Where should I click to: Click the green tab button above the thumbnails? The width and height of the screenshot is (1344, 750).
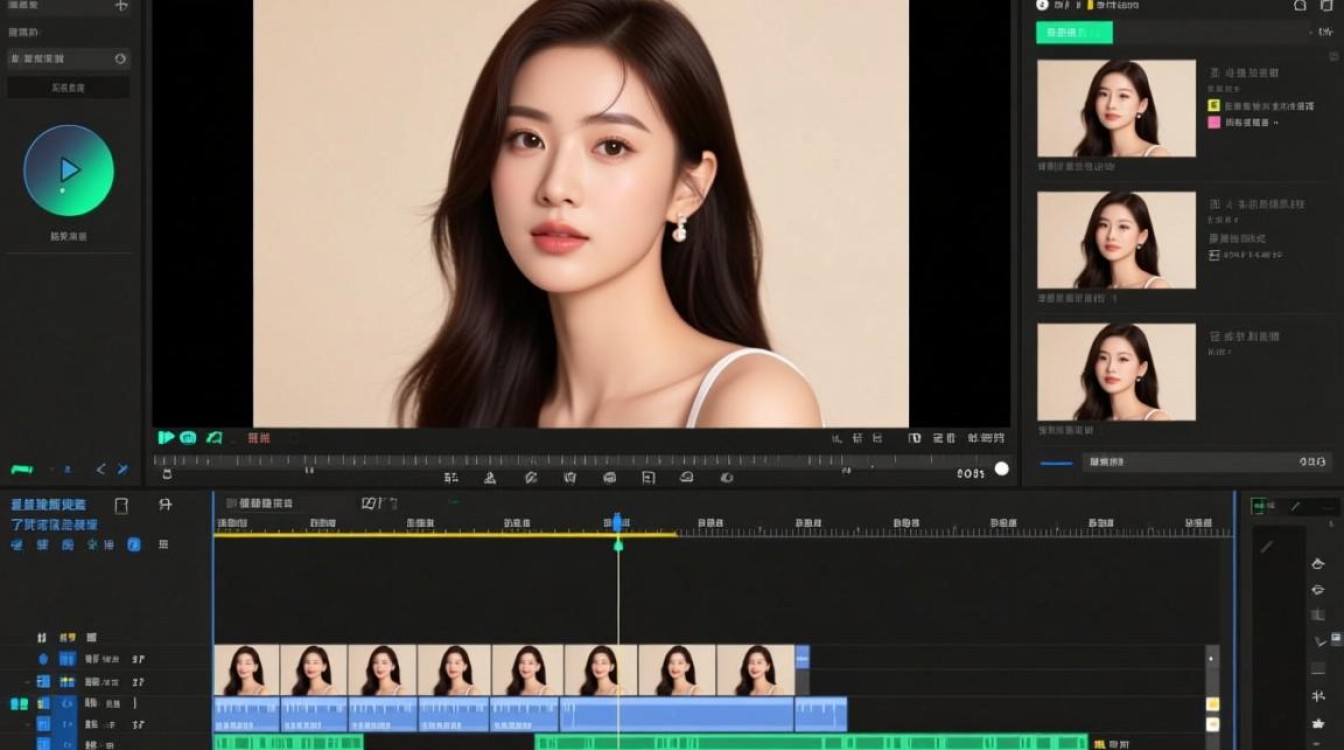pyautogui.click(x=1074, y=33)
